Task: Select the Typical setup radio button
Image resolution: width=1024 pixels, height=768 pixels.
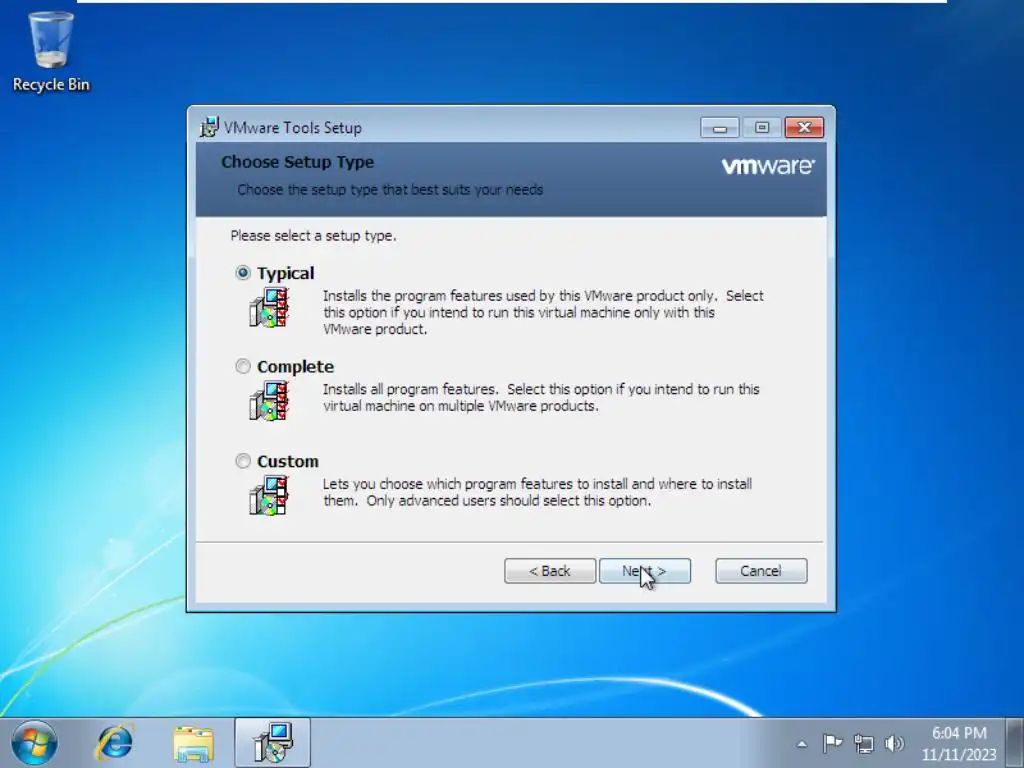Action: pyautogui.click(x=243, y=273)
